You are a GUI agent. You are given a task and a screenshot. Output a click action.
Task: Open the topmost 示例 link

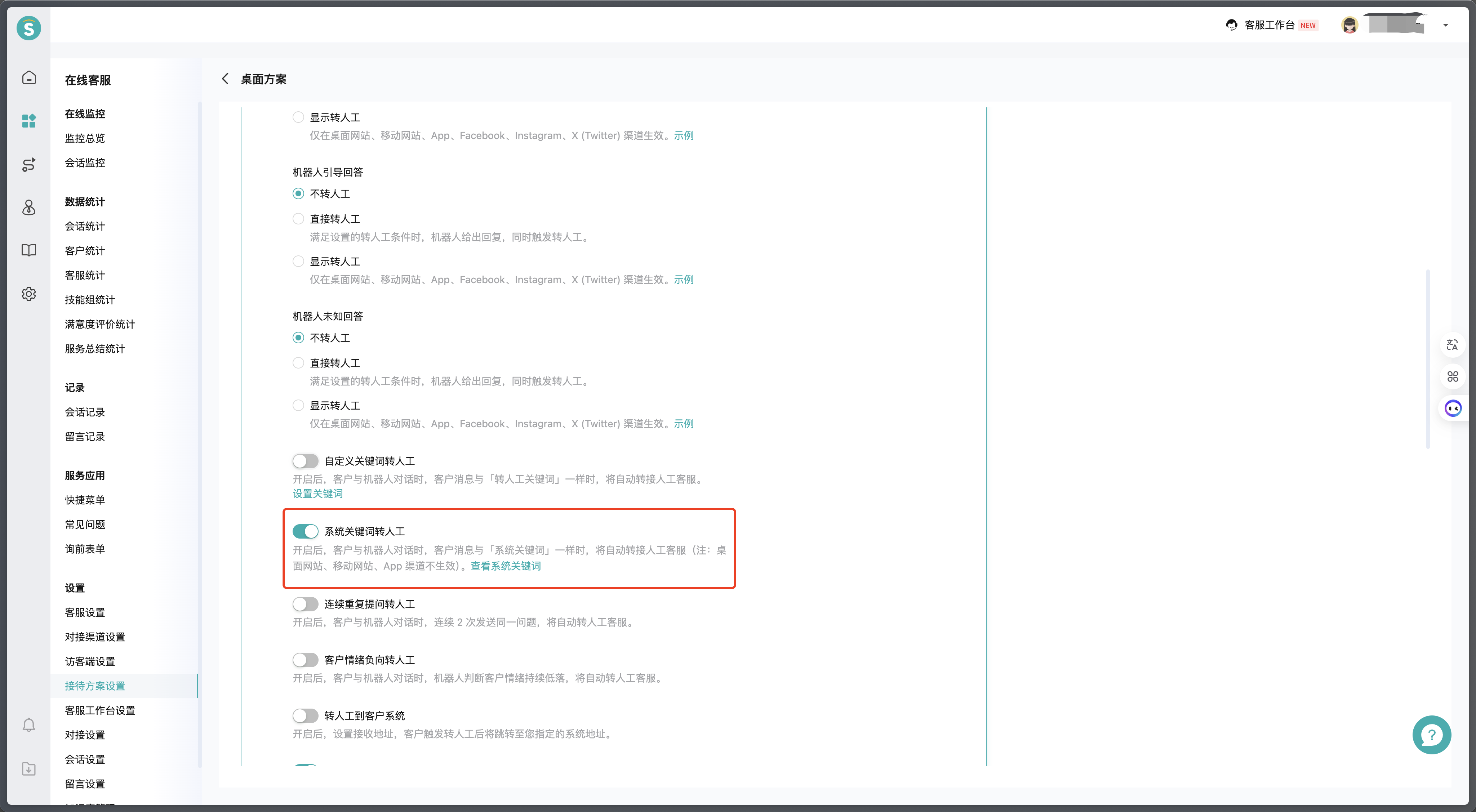point(684,136)
